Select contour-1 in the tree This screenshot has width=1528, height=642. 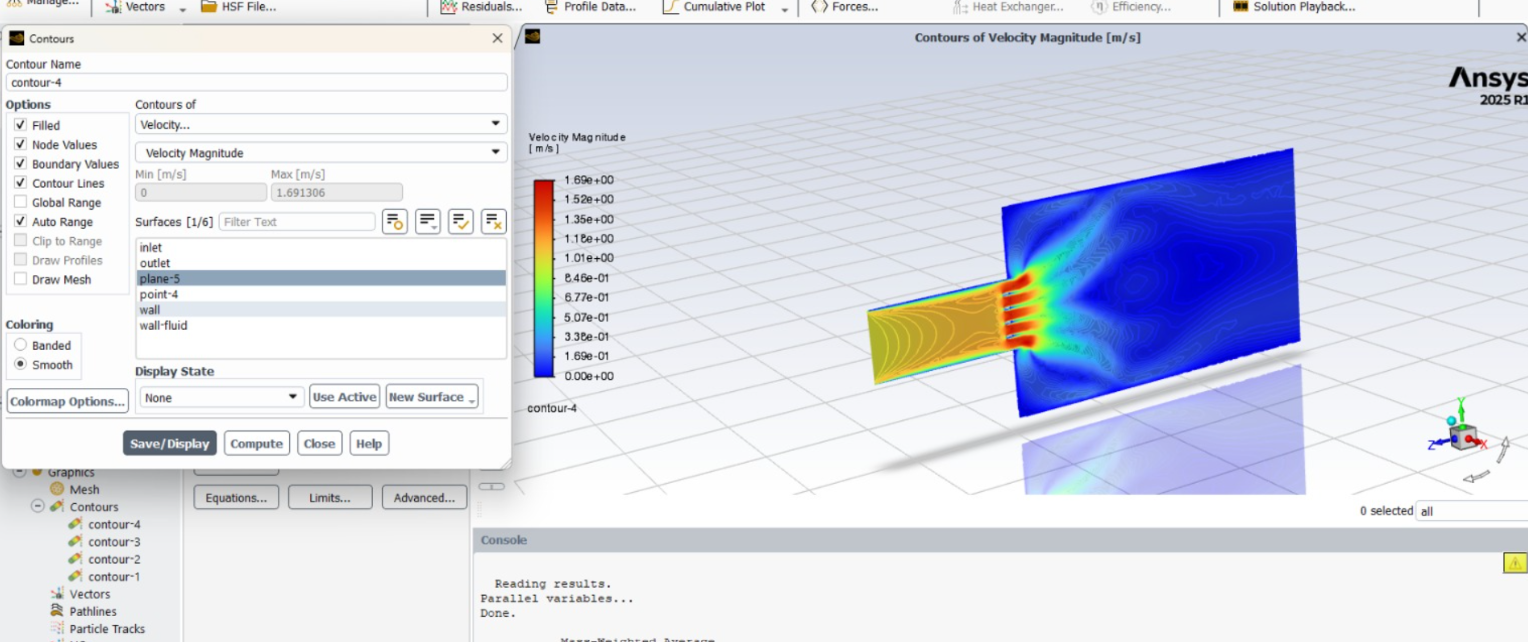point(114,577)
